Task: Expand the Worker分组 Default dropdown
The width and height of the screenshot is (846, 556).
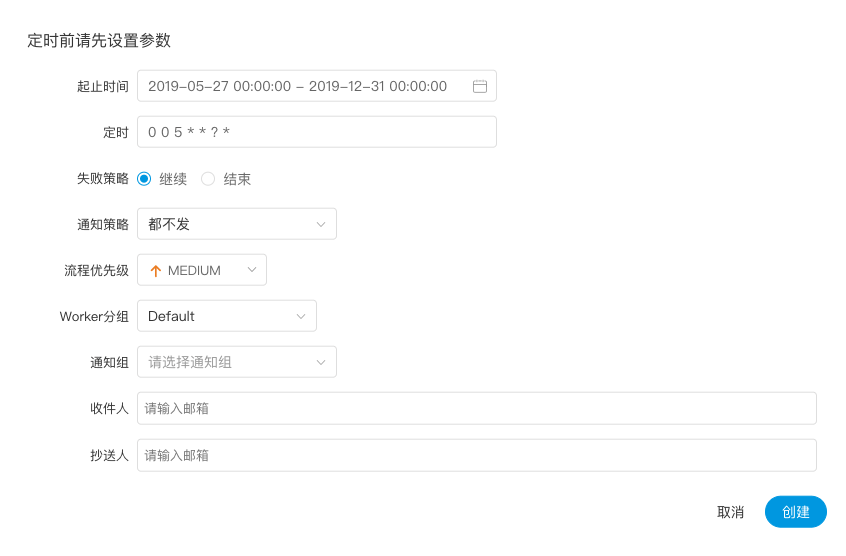Action: point(226,317)
